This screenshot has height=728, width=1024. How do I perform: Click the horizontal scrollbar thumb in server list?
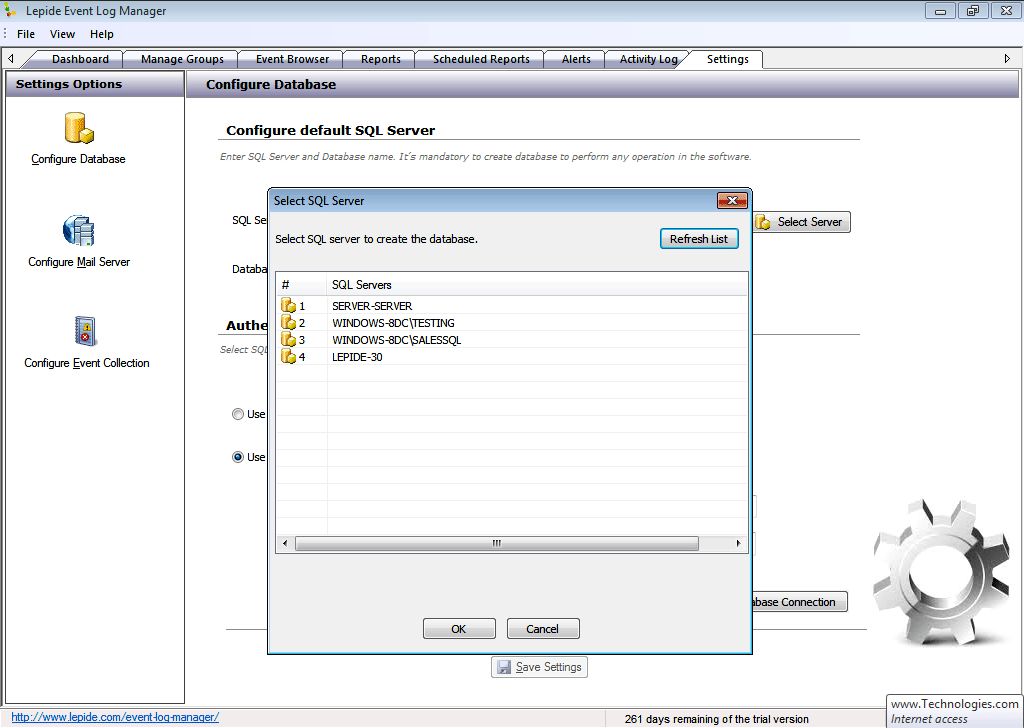pos(496,543)
